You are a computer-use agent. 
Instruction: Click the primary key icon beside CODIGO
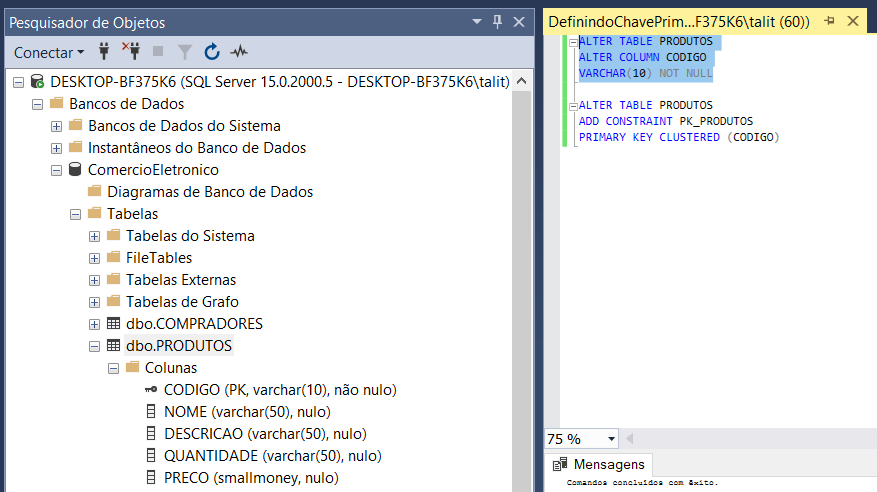(151, 389)
